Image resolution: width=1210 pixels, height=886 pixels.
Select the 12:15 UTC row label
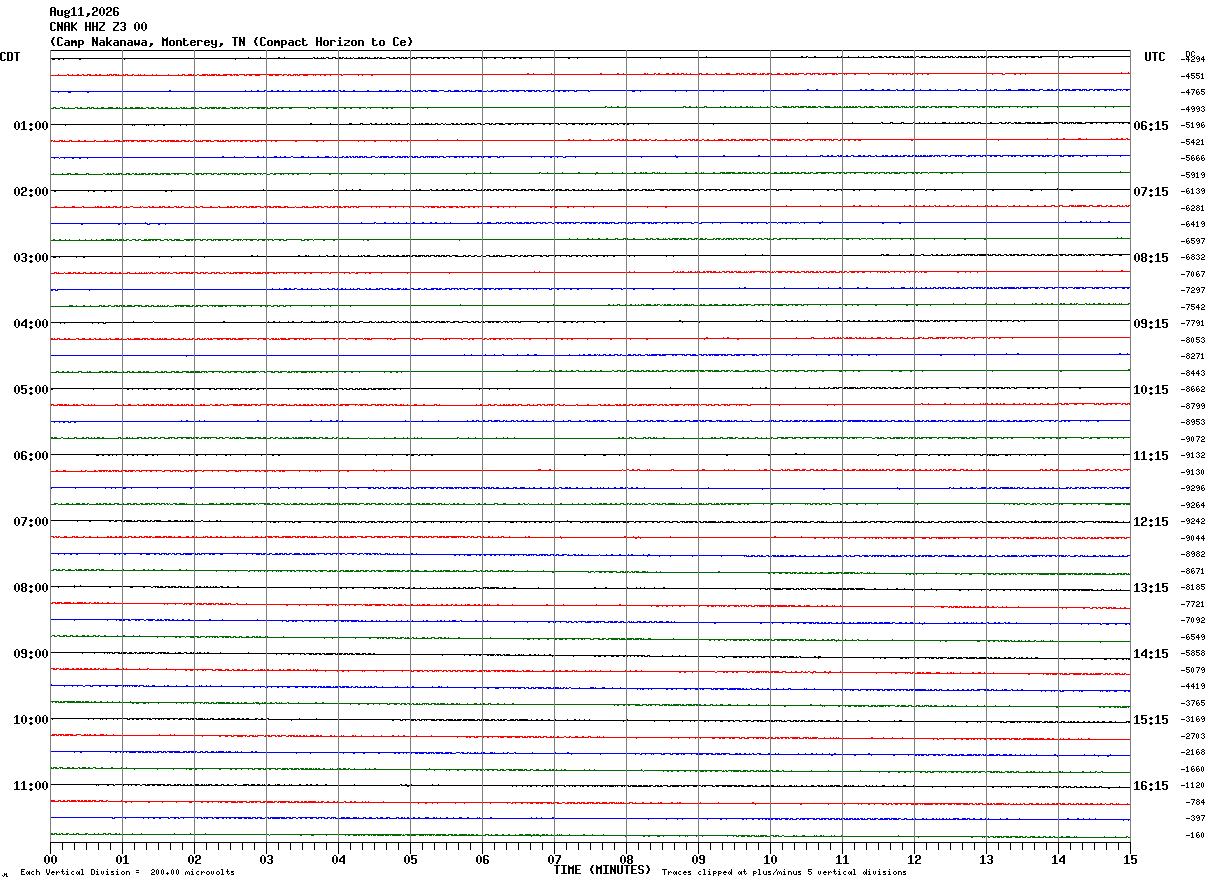(x=1151, y=522)
